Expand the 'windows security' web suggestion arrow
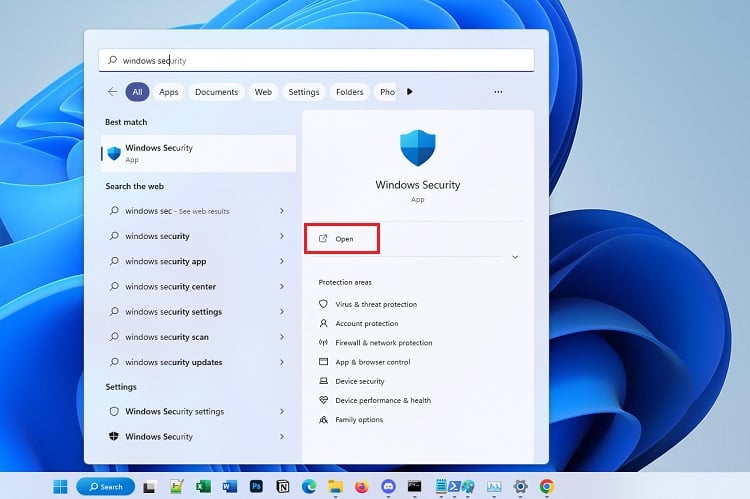Screen dimensions: 750x499 coord(282,236)
